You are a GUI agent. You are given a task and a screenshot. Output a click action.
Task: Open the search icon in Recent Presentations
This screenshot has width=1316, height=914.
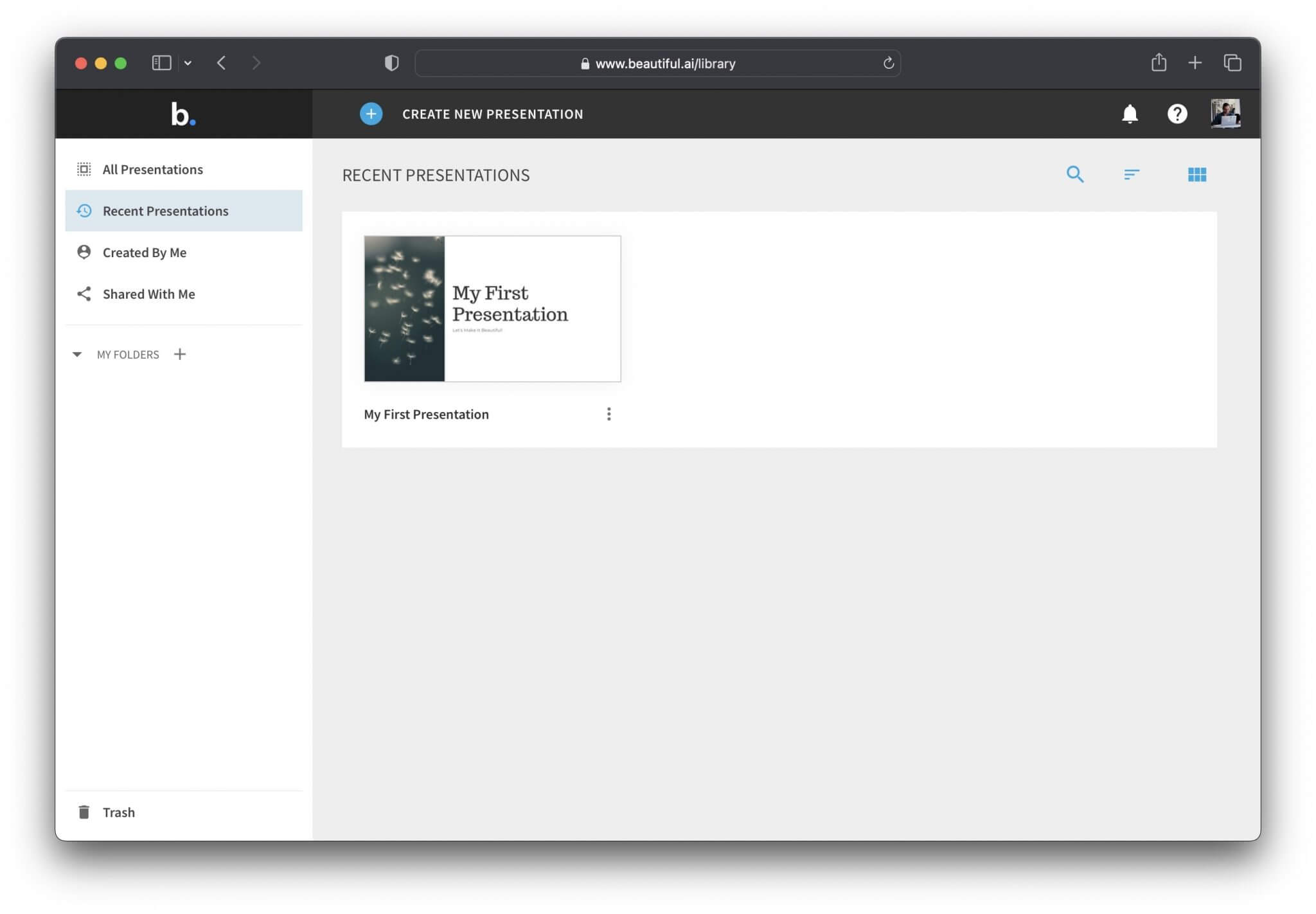point(1075,174)
